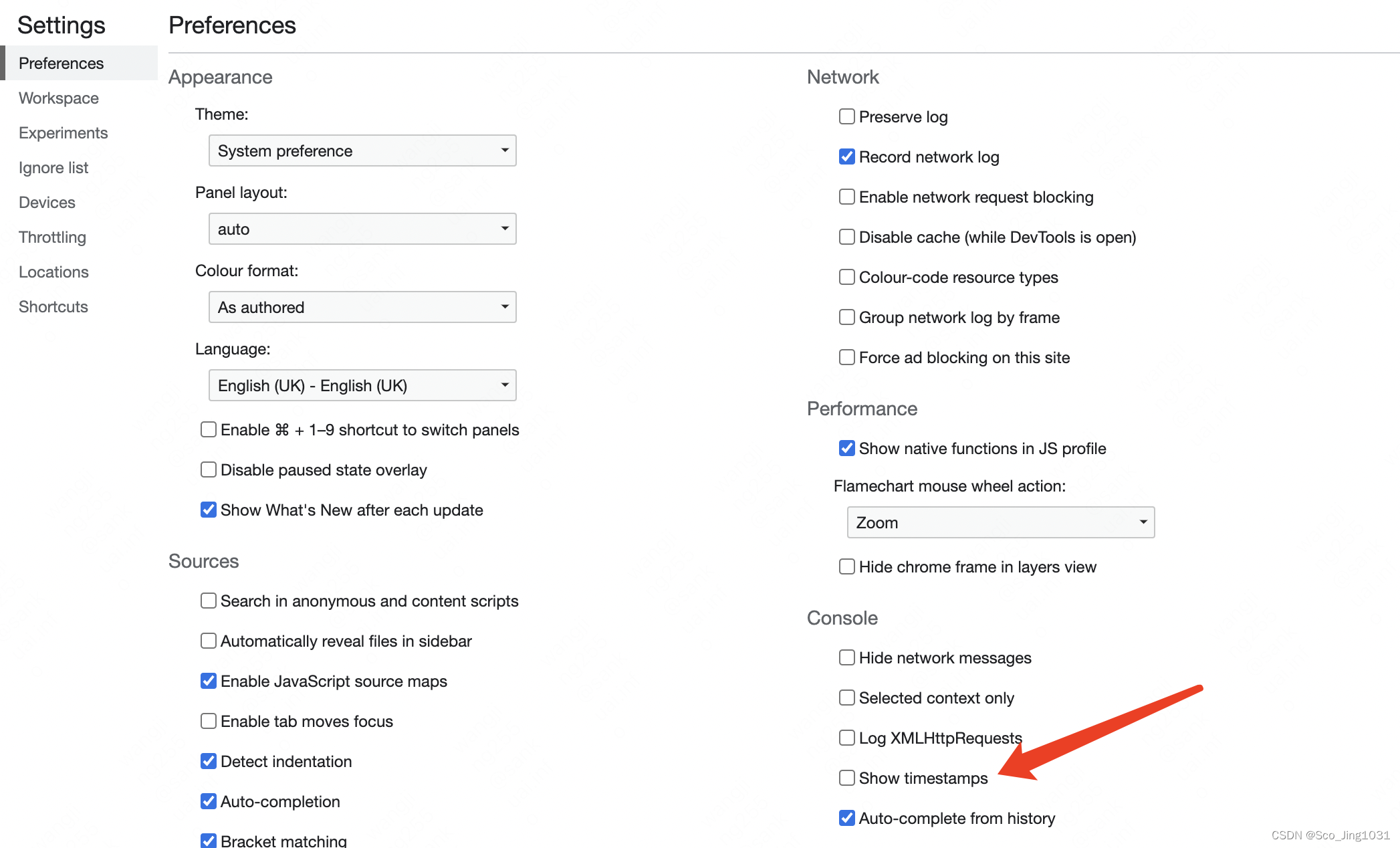1400x848 pixels.
Task: Turn on Enable network request blocking
Action: [846, 197]
